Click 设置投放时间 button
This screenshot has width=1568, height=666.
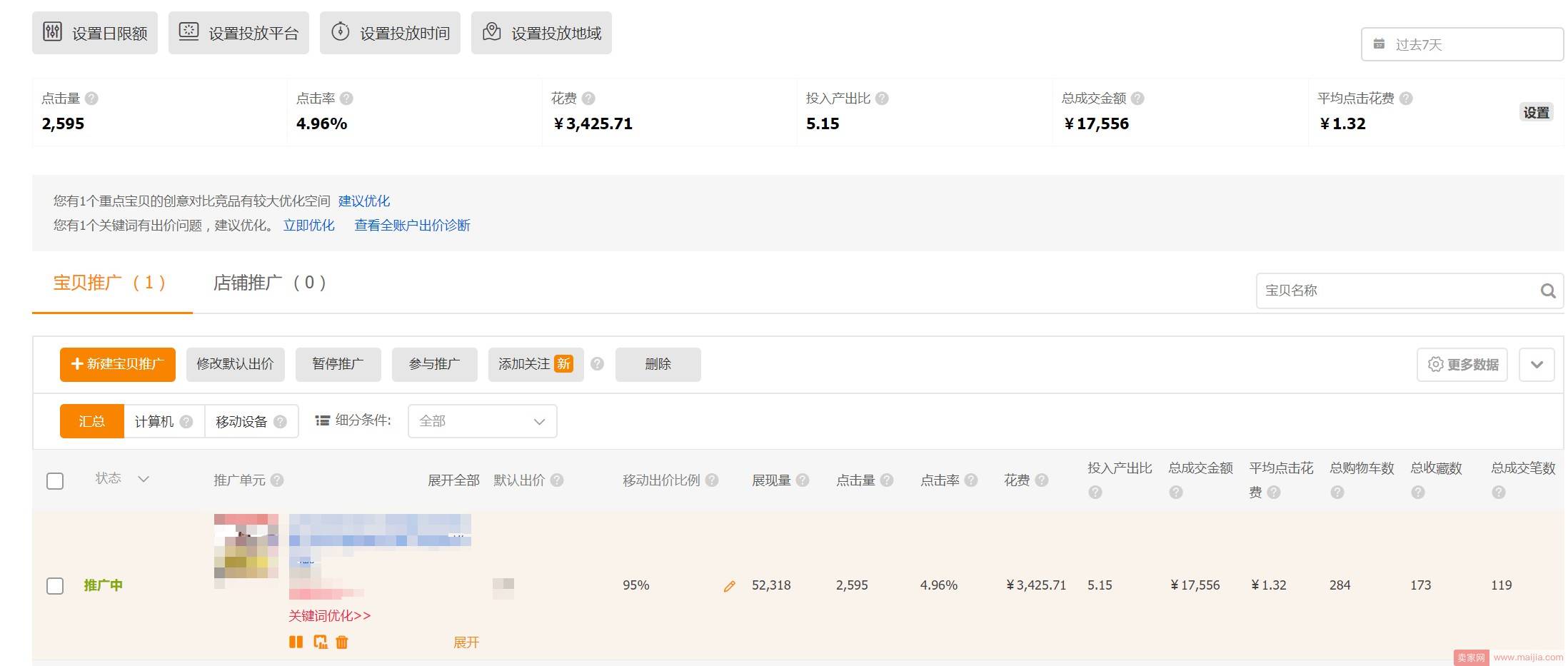[x=390, y=33]
